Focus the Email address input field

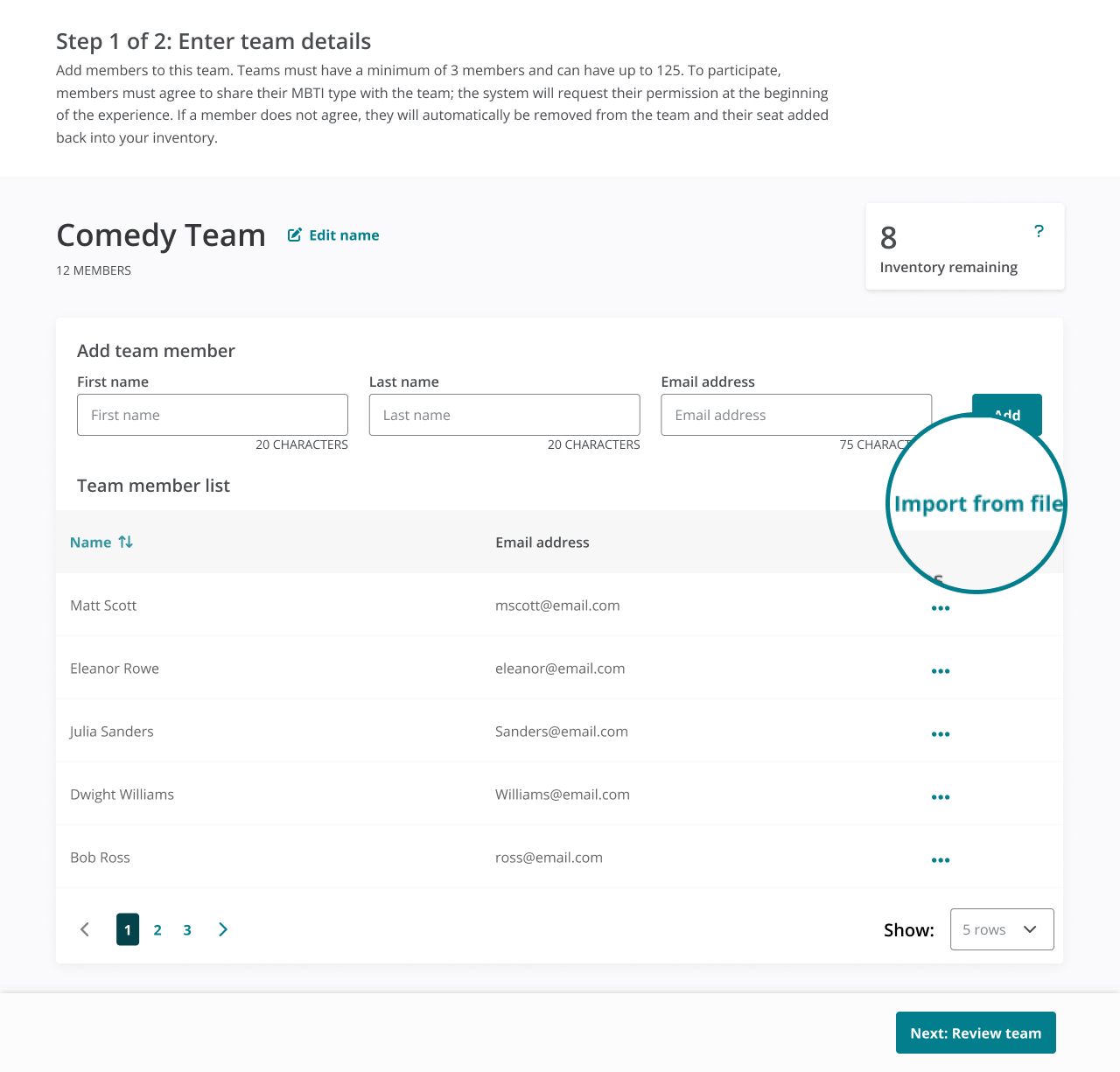coord(796,415)
